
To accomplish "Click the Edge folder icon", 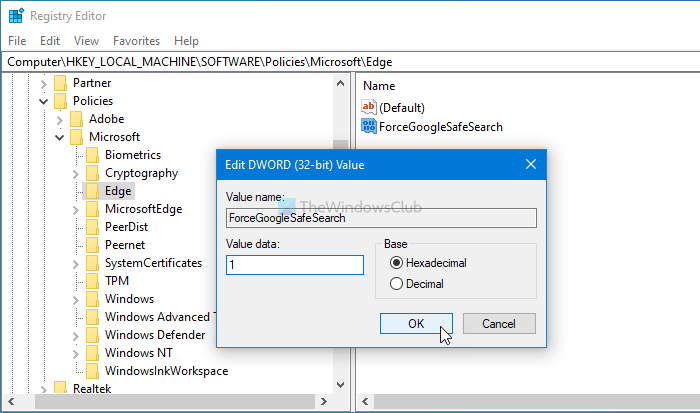I will pyautogui.click(x=92, y=191).
